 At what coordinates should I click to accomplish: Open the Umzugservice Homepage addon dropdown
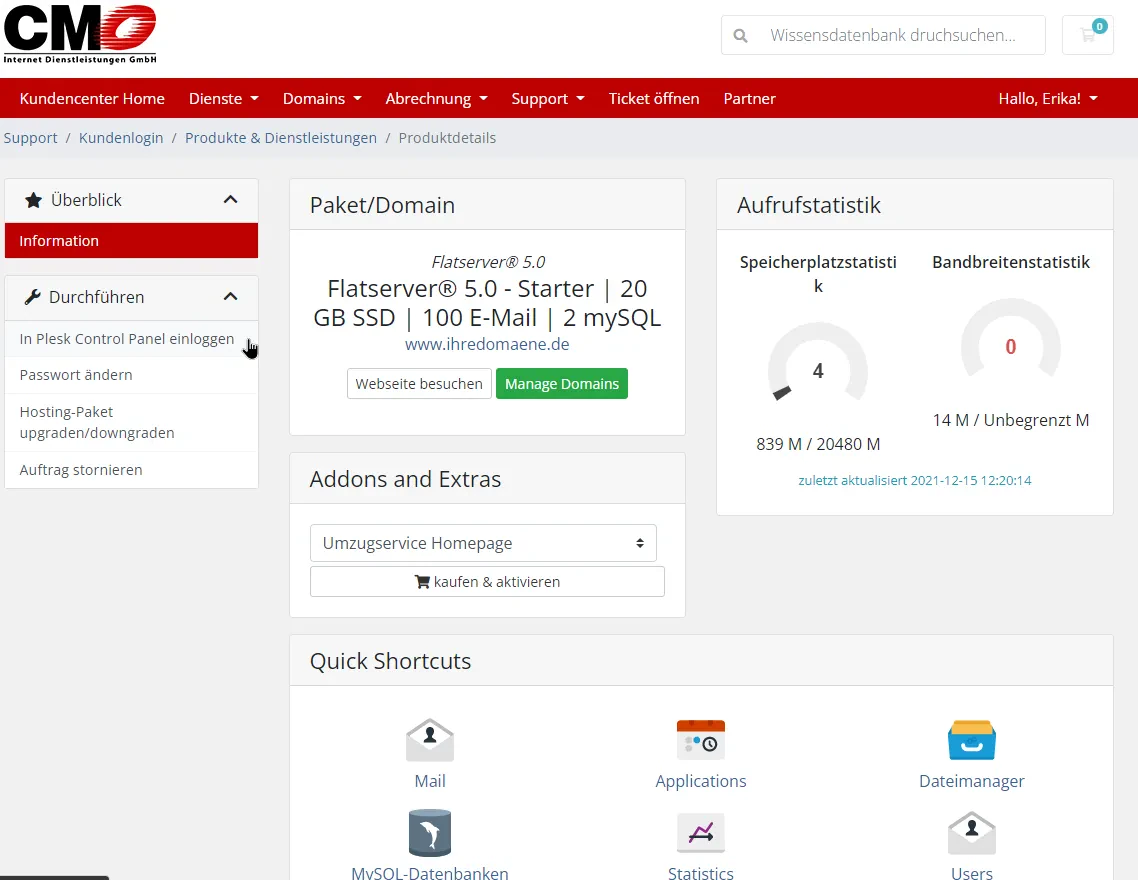(483, 543)
